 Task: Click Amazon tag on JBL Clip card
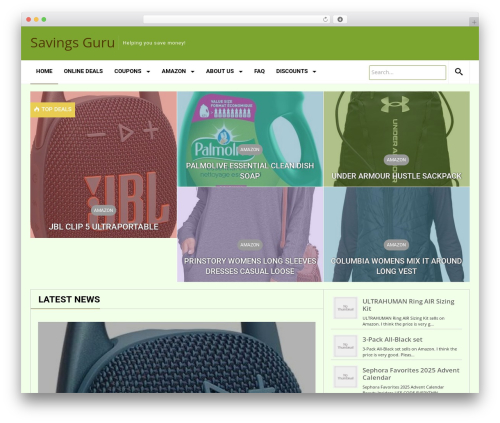point(103,210)
